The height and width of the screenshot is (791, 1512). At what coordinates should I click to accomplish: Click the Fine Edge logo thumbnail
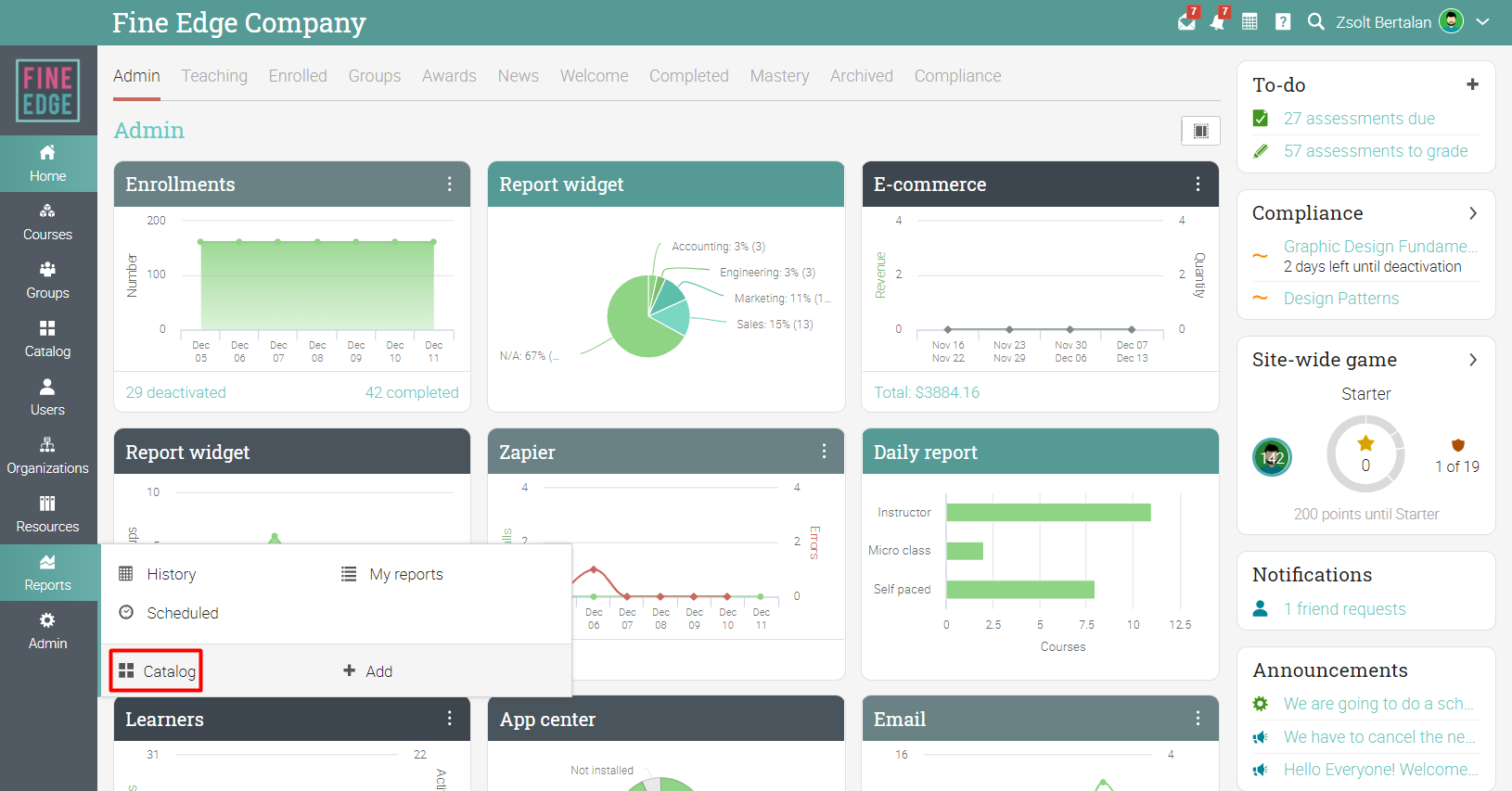tap(47, 91)
